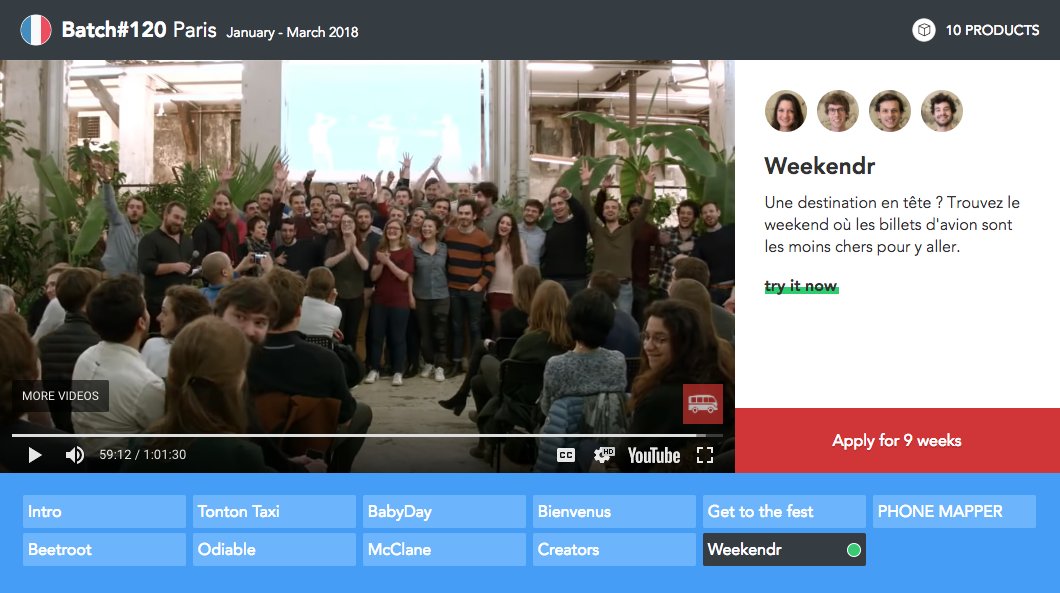Open the products cube icon

[x=923, y=30]
